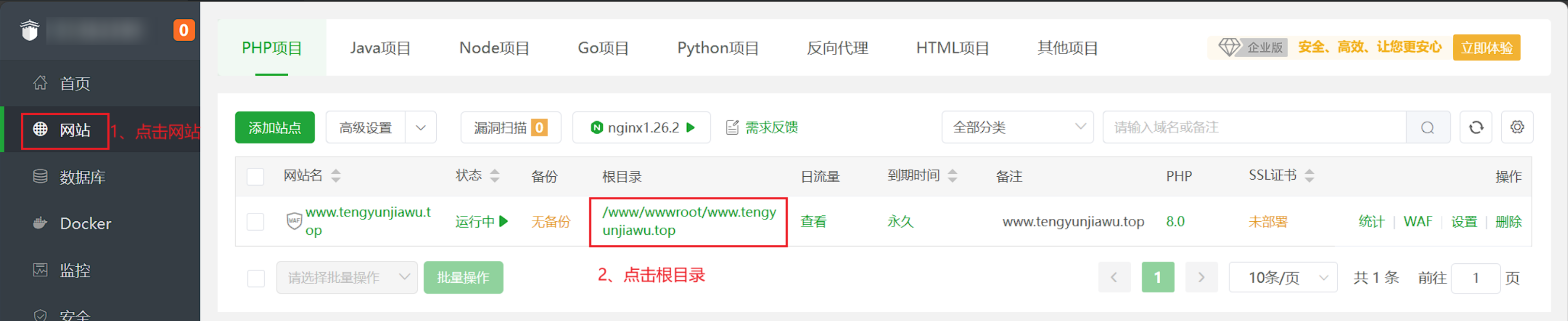Viewport: 1568px width, 321px height.
Task: Click the refresh icon beside search box
Action: 1476,127
